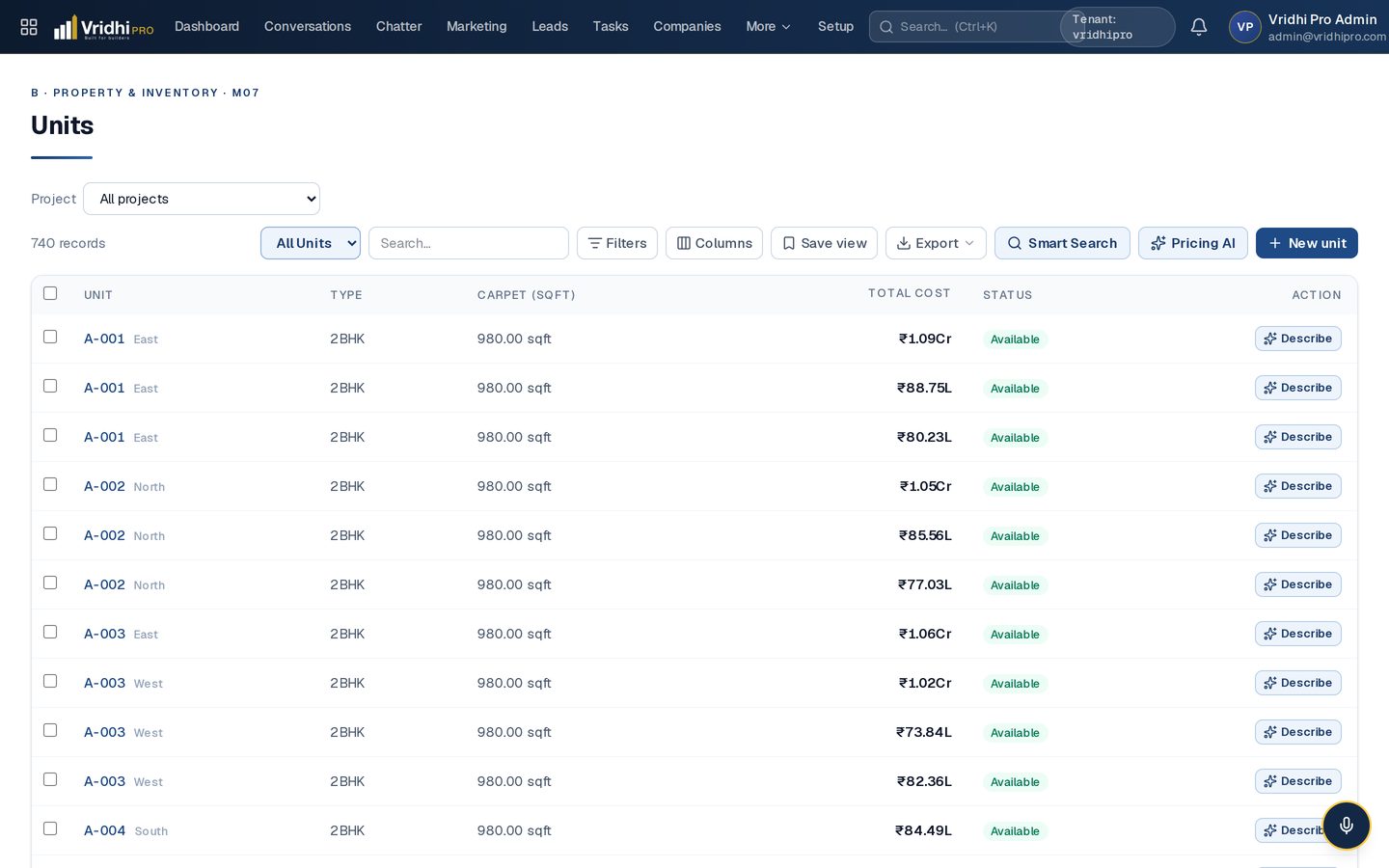The width and height of the screenshot is (1389, 868).
Task: Click the New unit button
Action: click(1307, 243)
